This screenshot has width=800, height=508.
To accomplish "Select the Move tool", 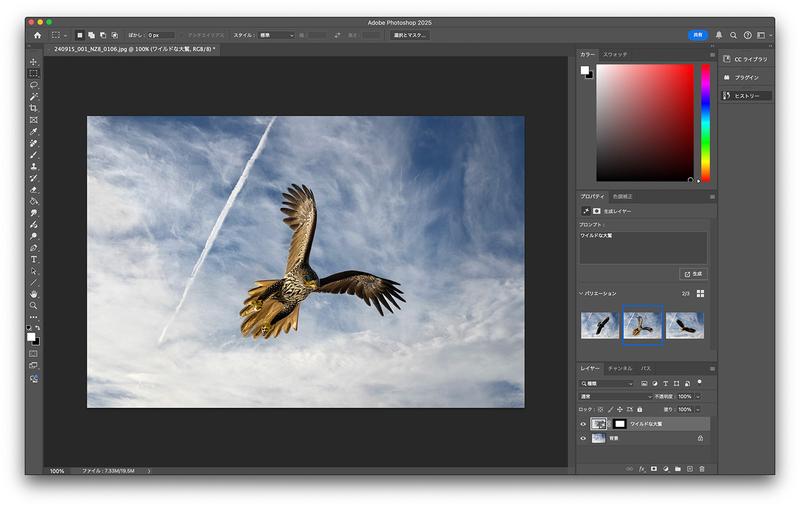I will (33, 62).
